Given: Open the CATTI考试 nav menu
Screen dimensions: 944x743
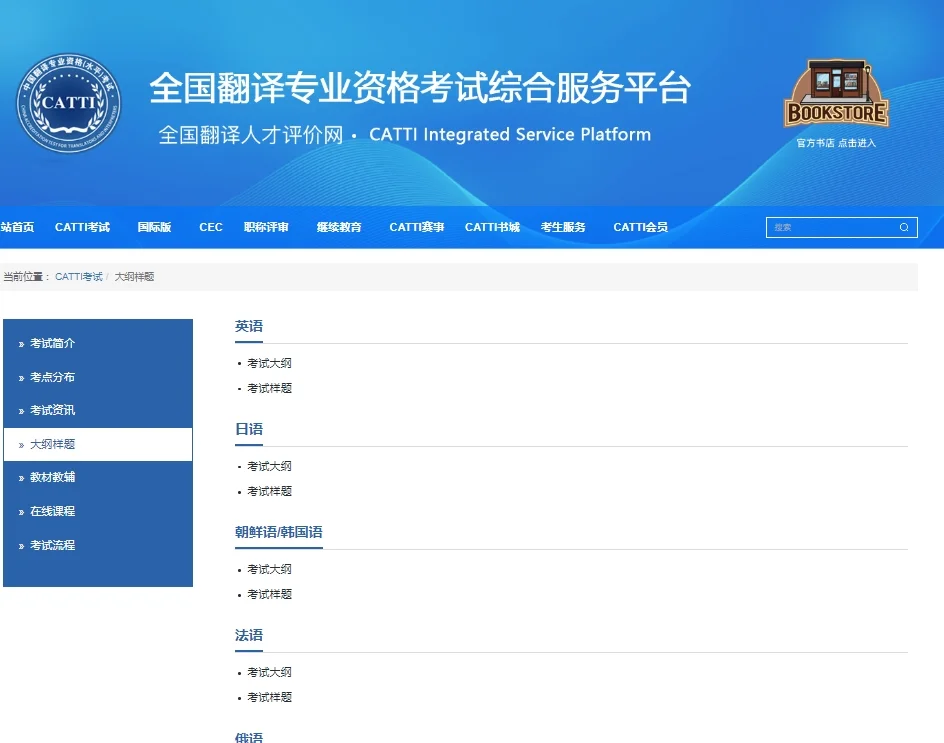Looking at the screenshot, I should click(82, 227).
